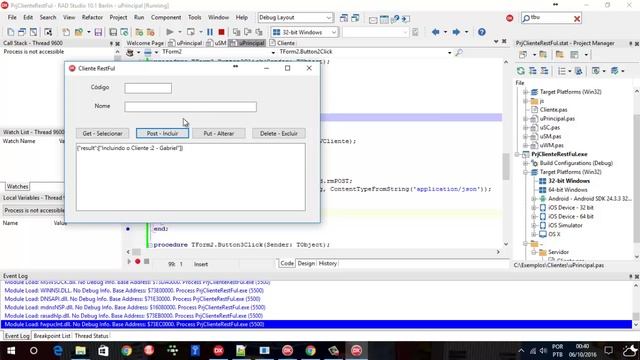Click the macro play triangle below editor
This screenshot has width=640, height=360.
point(129,262)
